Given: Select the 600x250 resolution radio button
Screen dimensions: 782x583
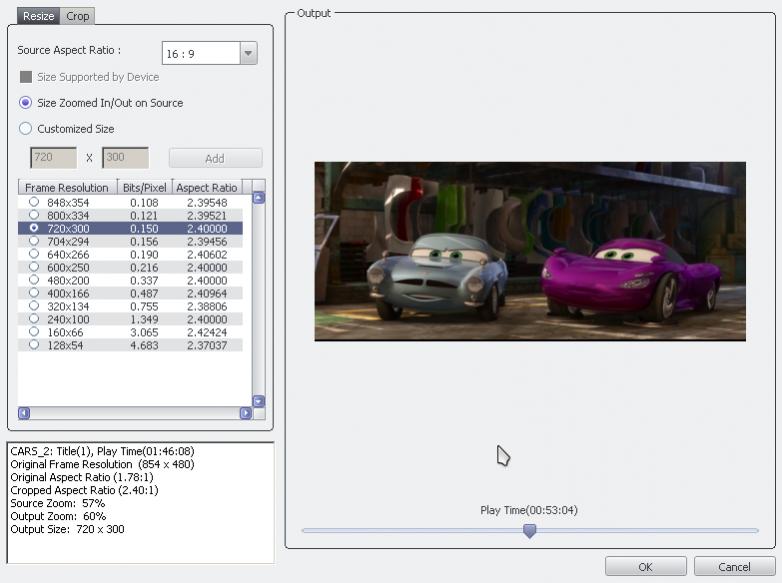Looking at the screenshot, I should click(x=34, y=267).
